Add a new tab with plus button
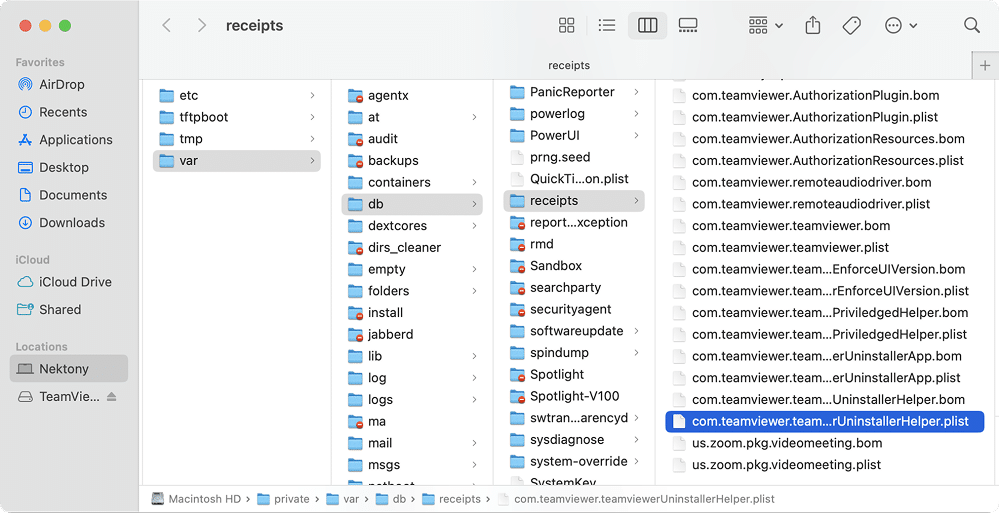The width and height of the screenshot is (999, 513). [985, 66]
